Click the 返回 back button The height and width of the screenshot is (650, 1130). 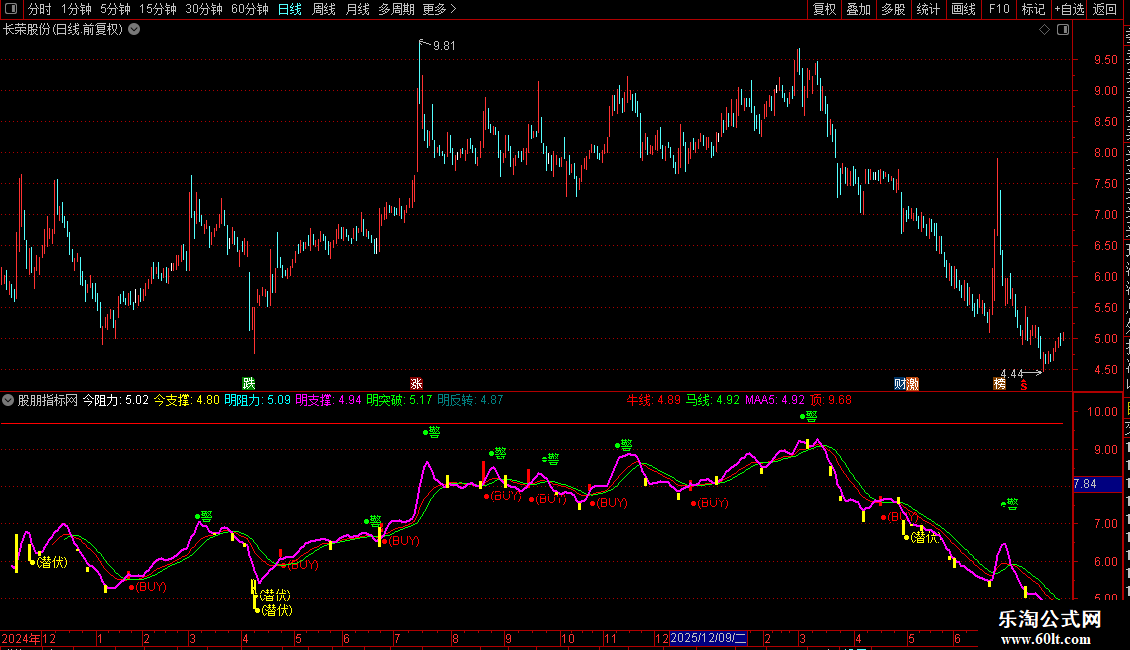(x=1104, y=9)
